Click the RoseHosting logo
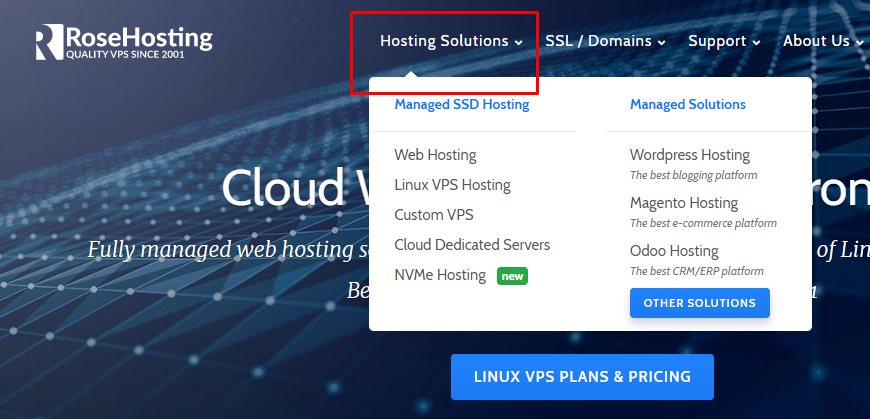The image size is (870, 419). coord(124,42)
